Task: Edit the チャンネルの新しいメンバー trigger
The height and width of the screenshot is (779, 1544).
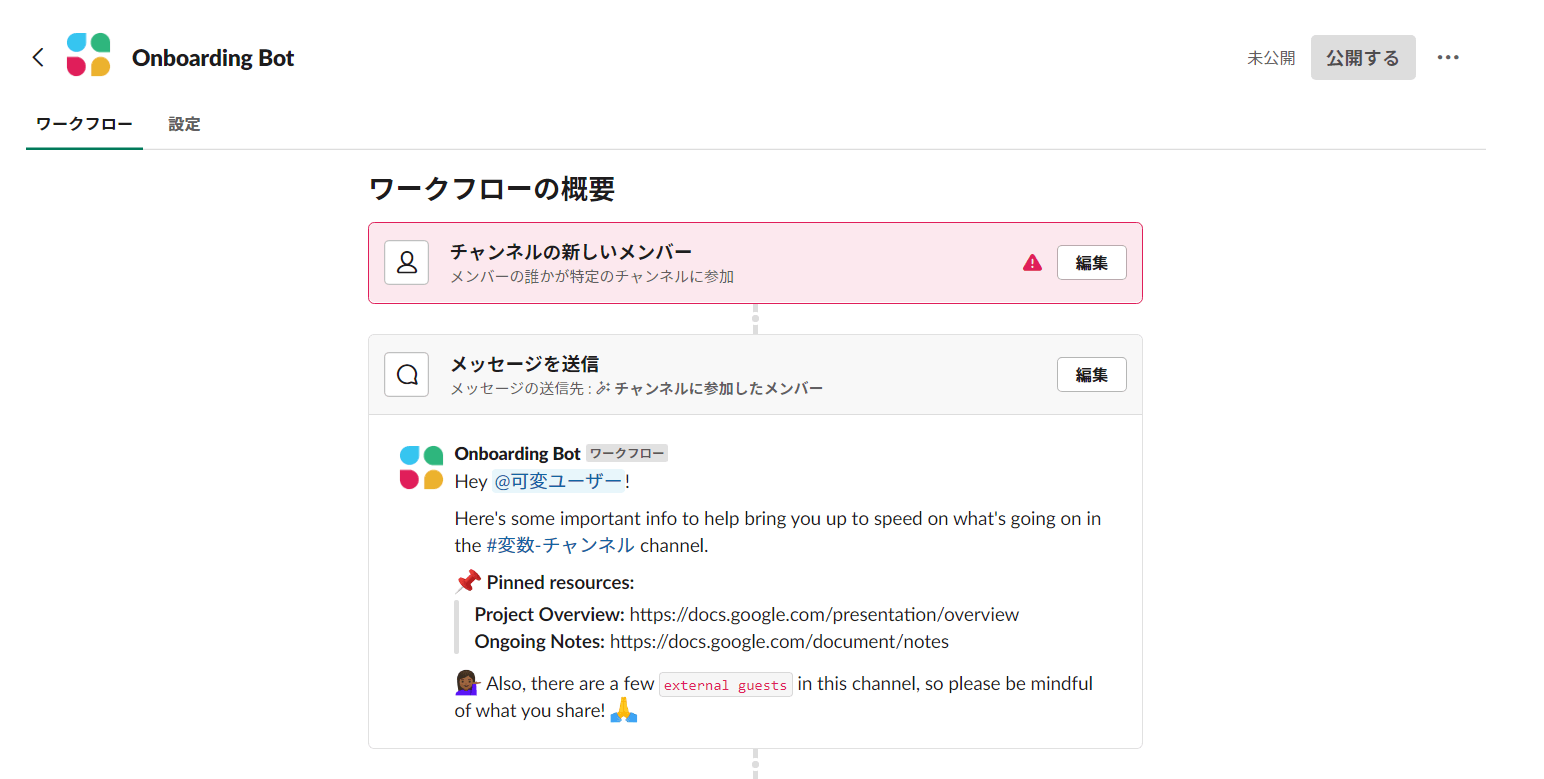Action: pos(1091,263)
